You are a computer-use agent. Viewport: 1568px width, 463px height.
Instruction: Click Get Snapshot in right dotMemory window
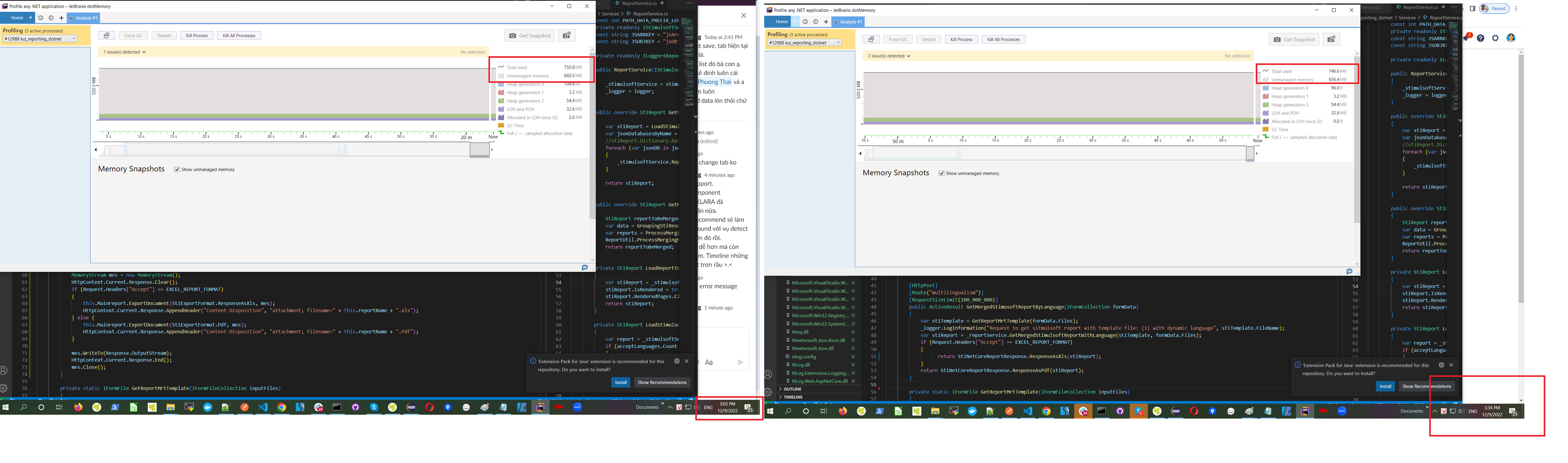(1294, 39)
